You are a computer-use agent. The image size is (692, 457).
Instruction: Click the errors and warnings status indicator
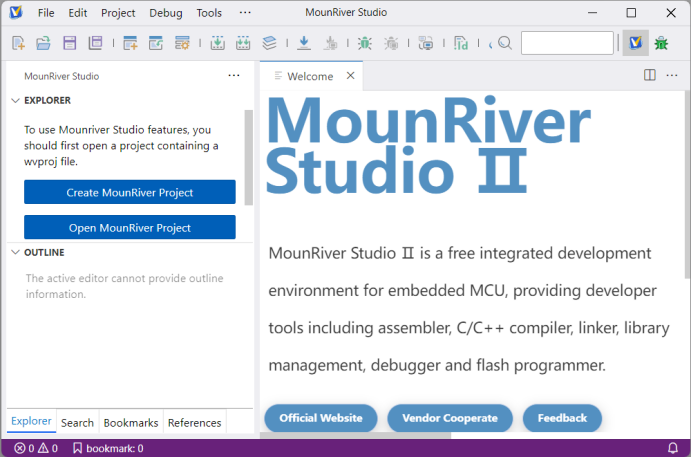tap(36, 448)
